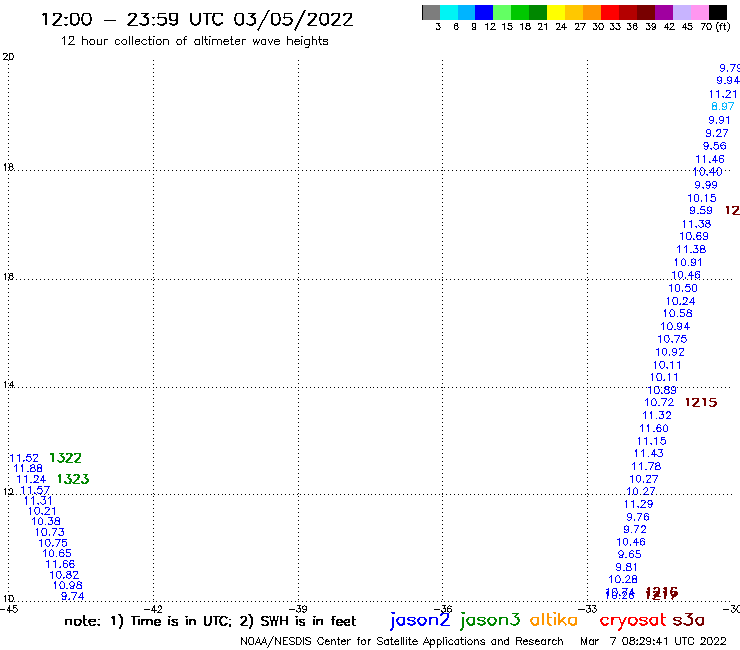Viewport: 740px width, 650px height.
Task: Click the '10.50' wave height value
Action: tap(683, 288)
